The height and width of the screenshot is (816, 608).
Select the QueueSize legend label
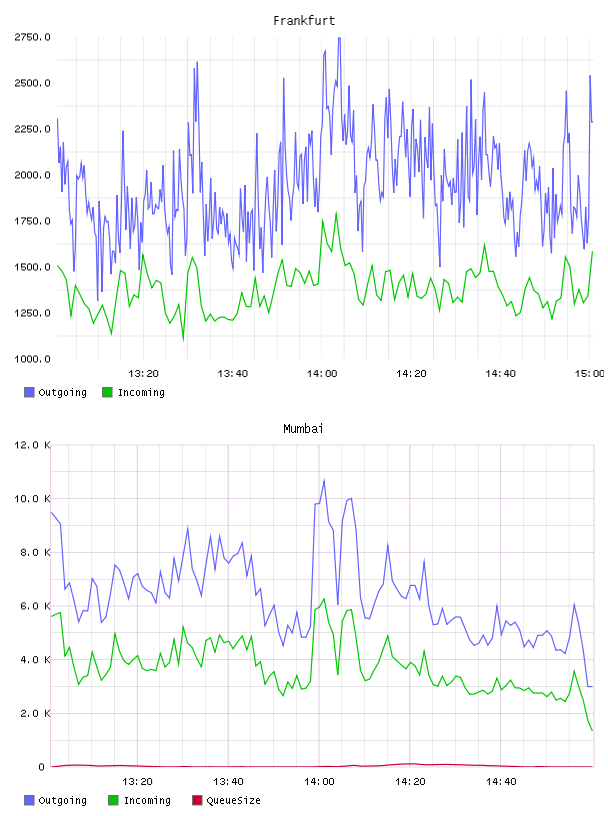point(234,800)
